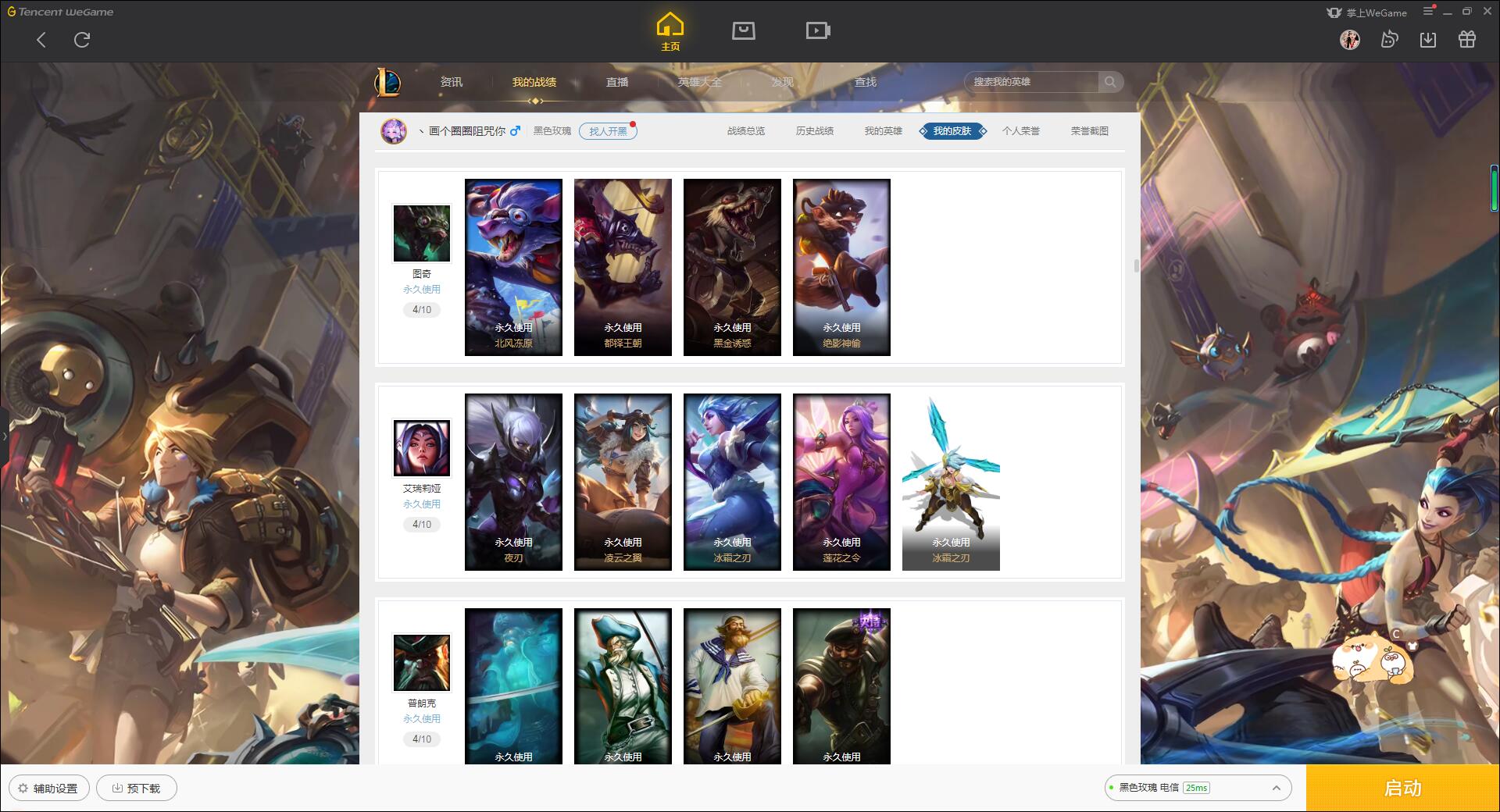Screen dimensions: 1500x812
Task: Click 永久使用 link under 艾瑞莉娅
Action: click(422, 504)
